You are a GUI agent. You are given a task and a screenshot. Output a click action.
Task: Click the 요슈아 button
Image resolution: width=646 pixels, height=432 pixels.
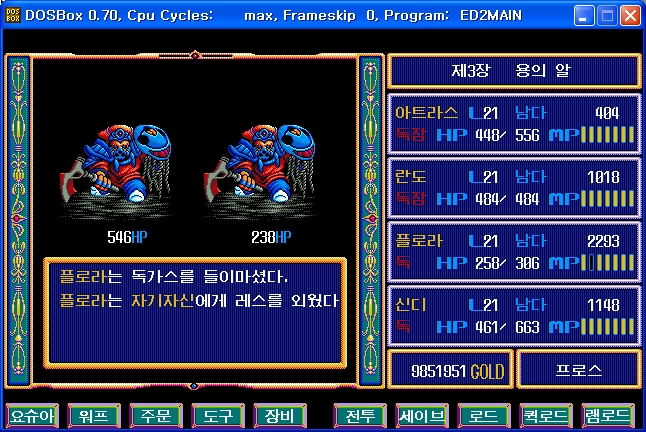[32, 416]
